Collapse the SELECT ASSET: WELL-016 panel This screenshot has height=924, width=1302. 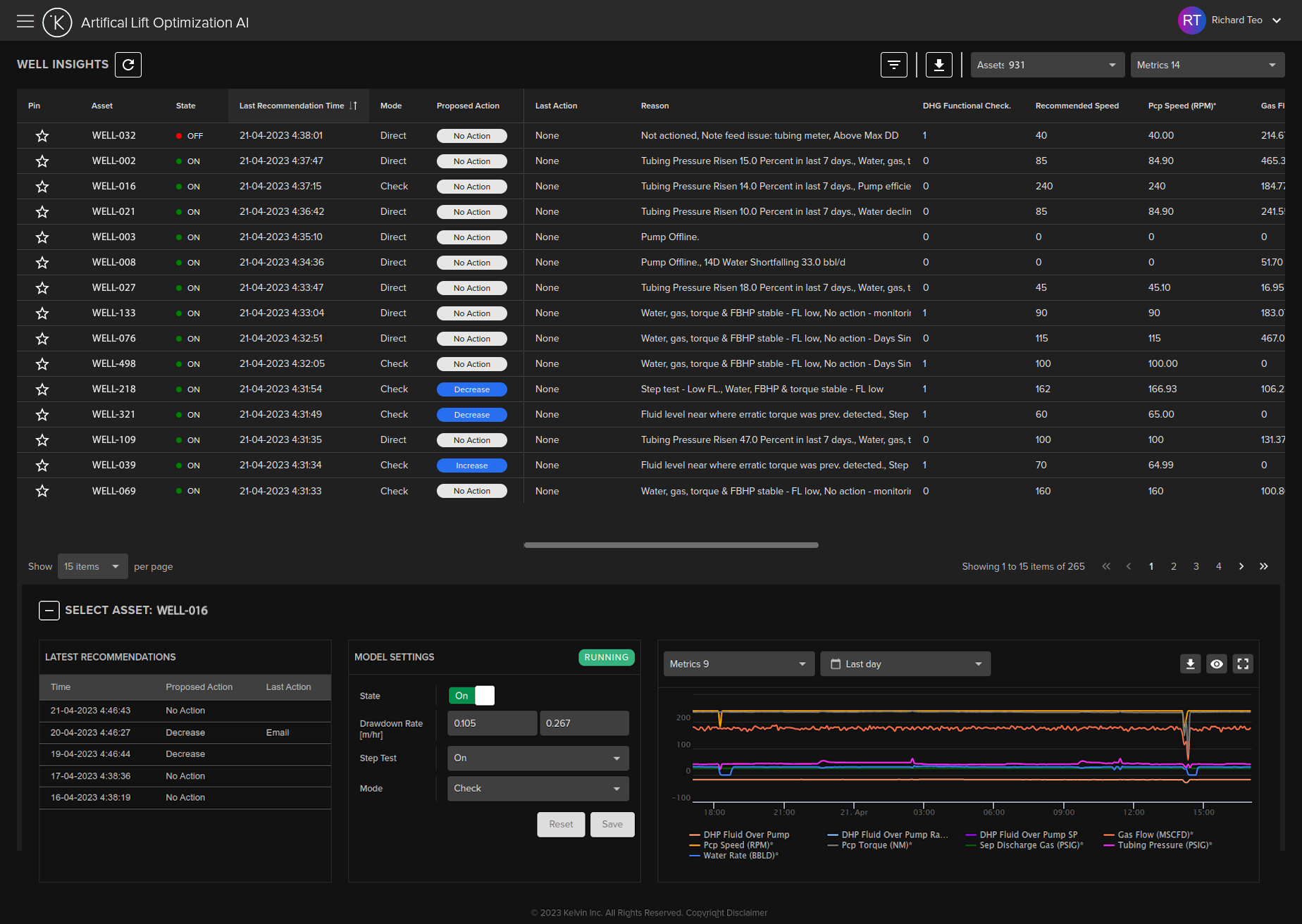point(49,610)
